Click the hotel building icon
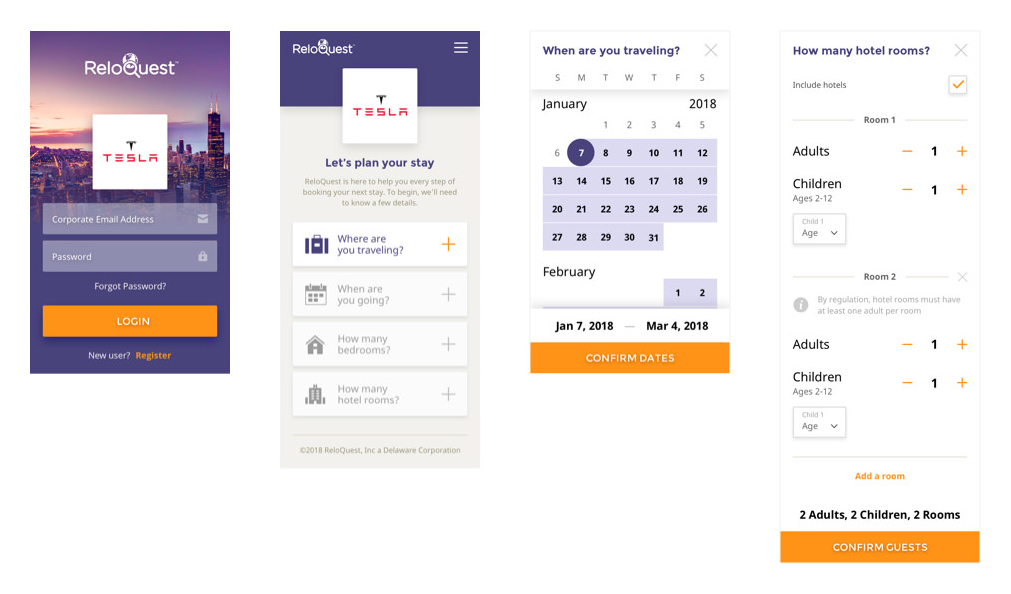Screen dimensions: 1011x594 316,394
